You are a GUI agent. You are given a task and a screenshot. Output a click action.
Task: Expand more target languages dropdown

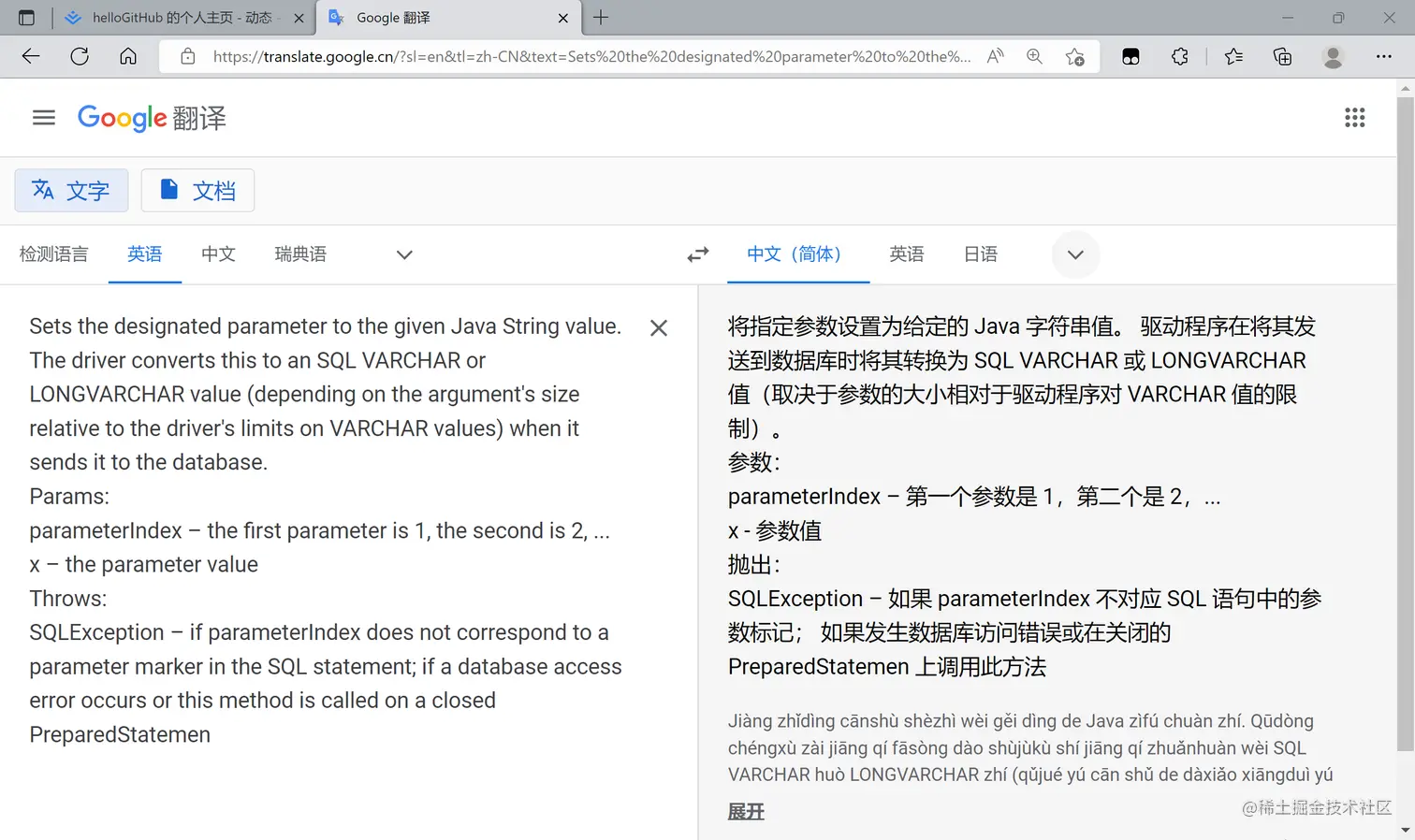[1075, 254]
